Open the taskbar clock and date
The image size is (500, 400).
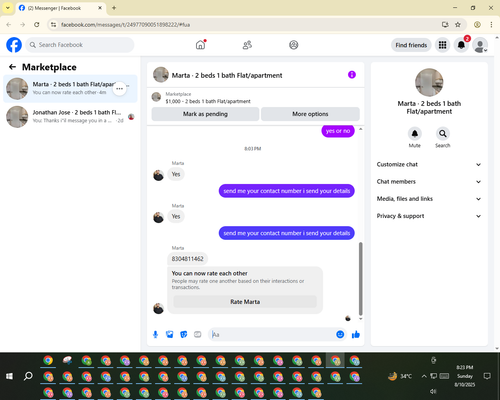[465, 376]
